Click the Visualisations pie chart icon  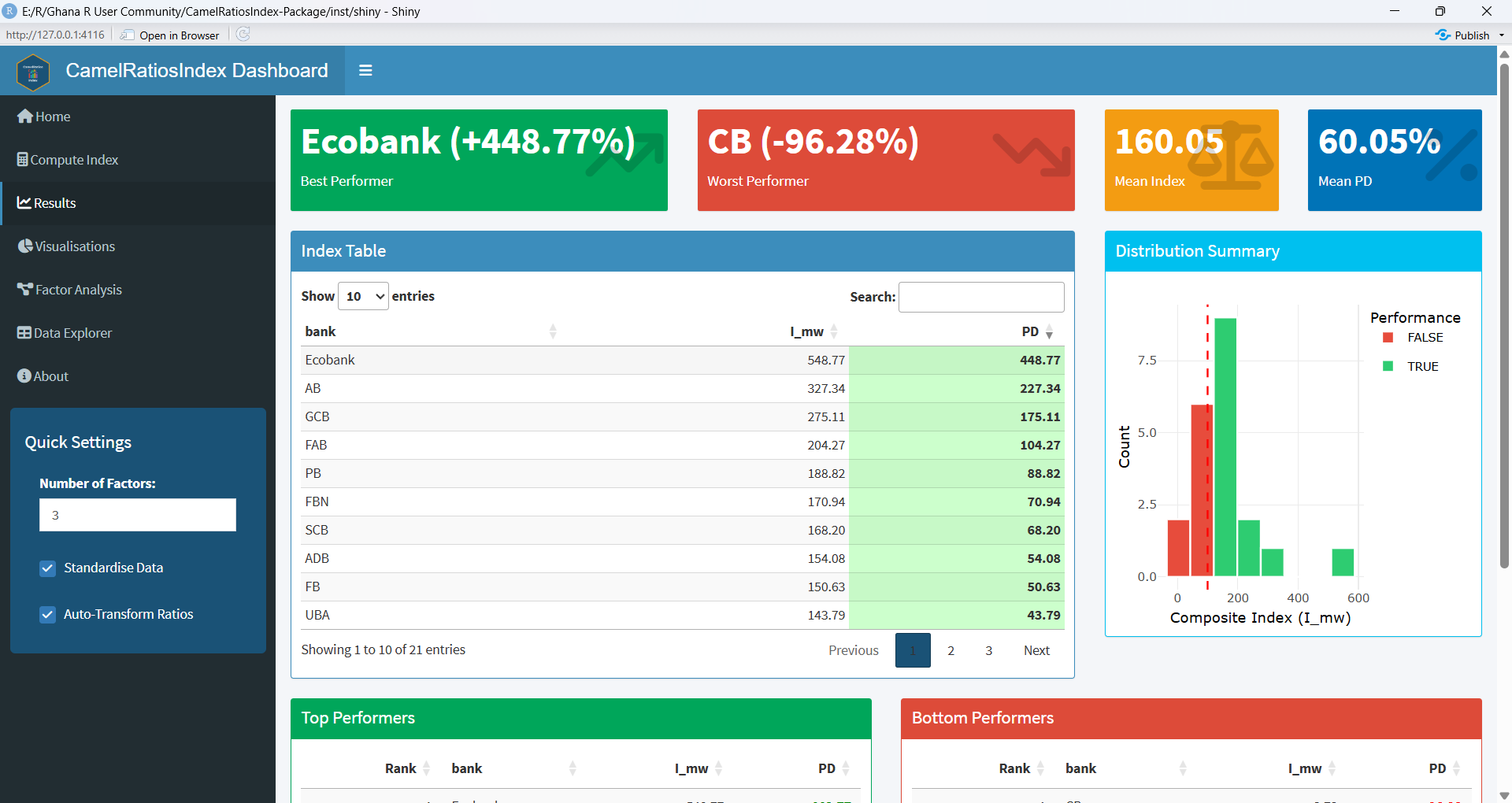pos(25,246)
